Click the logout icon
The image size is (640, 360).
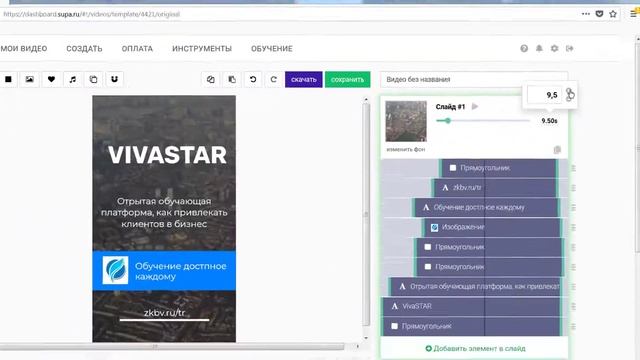click(x=569, y=49)
